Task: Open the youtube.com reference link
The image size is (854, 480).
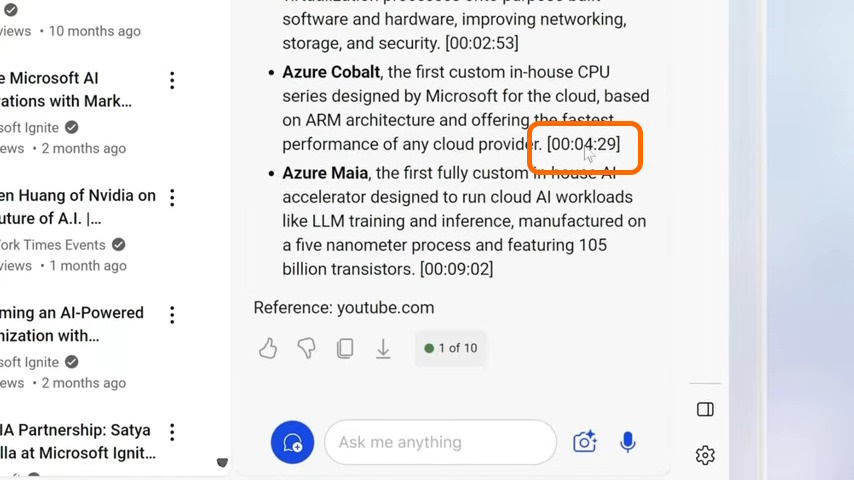Action: pos(385,307)
